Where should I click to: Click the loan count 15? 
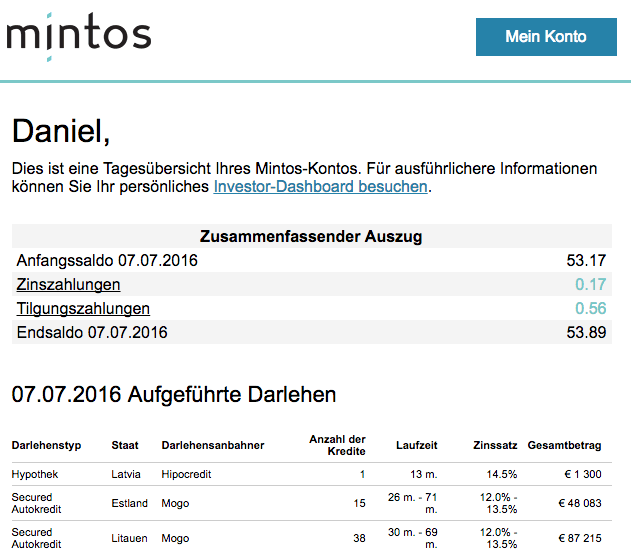click(359, 503)
